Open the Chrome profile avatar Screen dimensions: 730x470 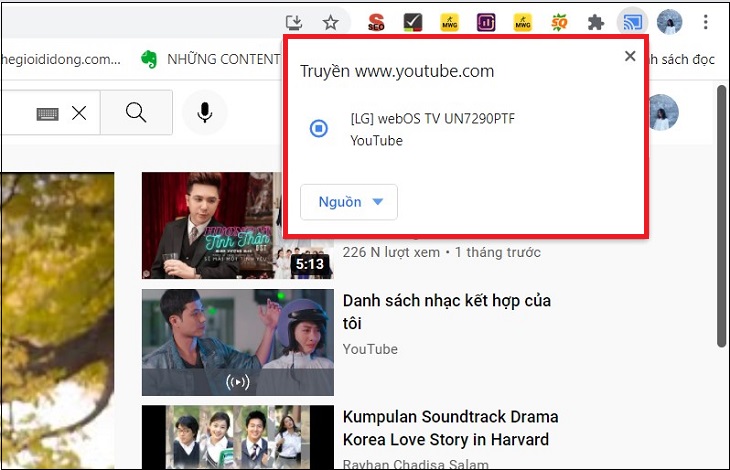669,22
